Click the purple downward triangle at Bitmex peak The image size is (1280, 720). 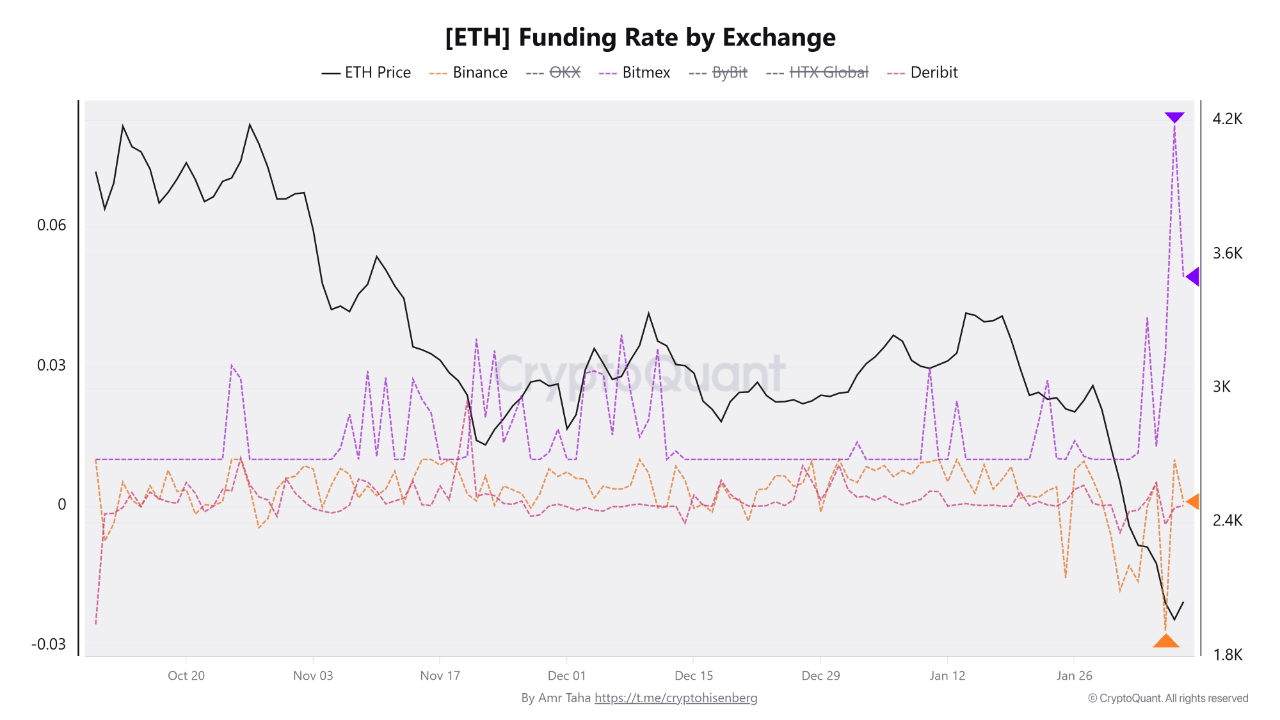(1174, 118)
